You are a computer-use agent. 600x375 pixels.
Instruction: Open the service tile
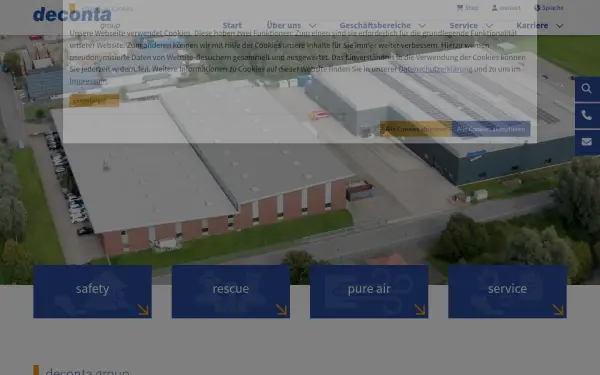(507, 292)
